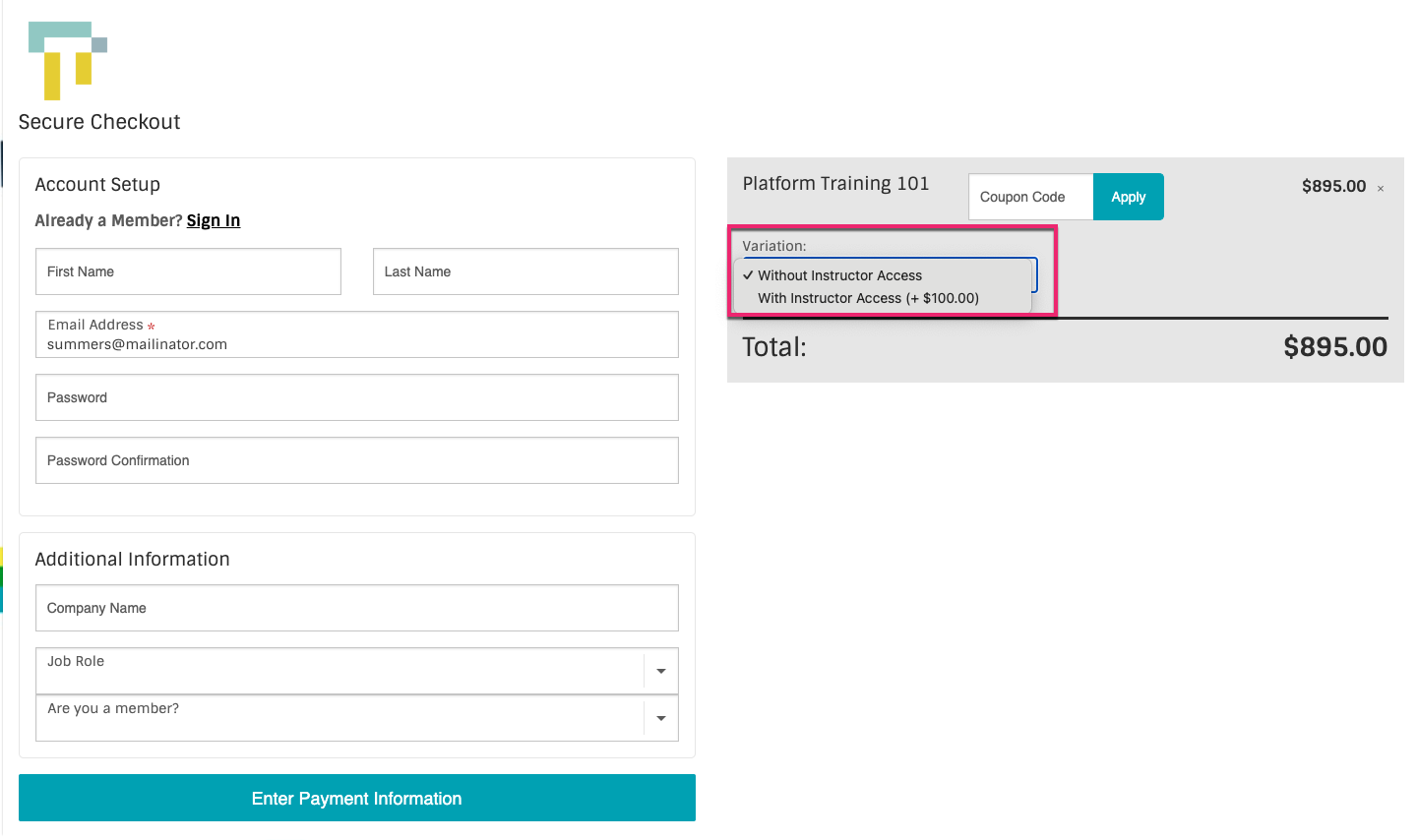Remove Platform Training 101 with the x icon
Viewport: 1418px width, 840px height.
[x=1381, y=188]
